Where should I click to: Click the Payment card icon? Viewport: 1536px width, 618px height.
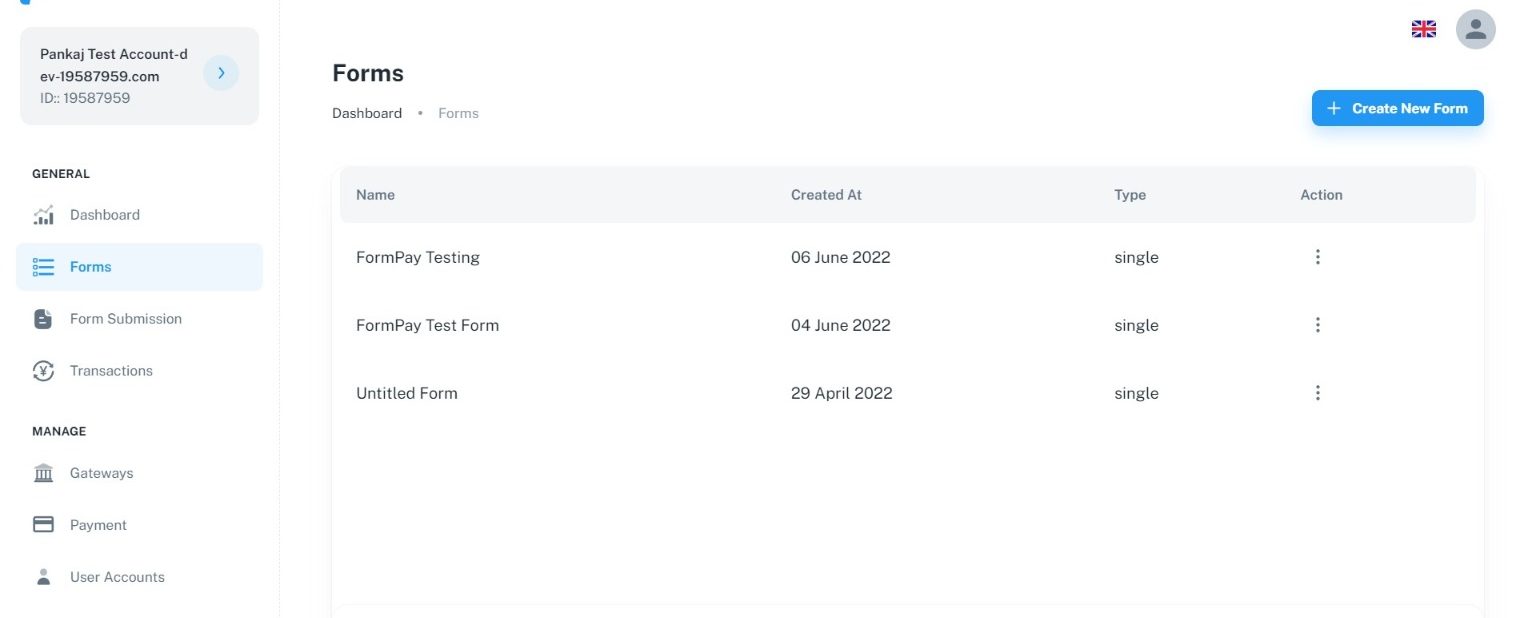(x=44, y=524)
